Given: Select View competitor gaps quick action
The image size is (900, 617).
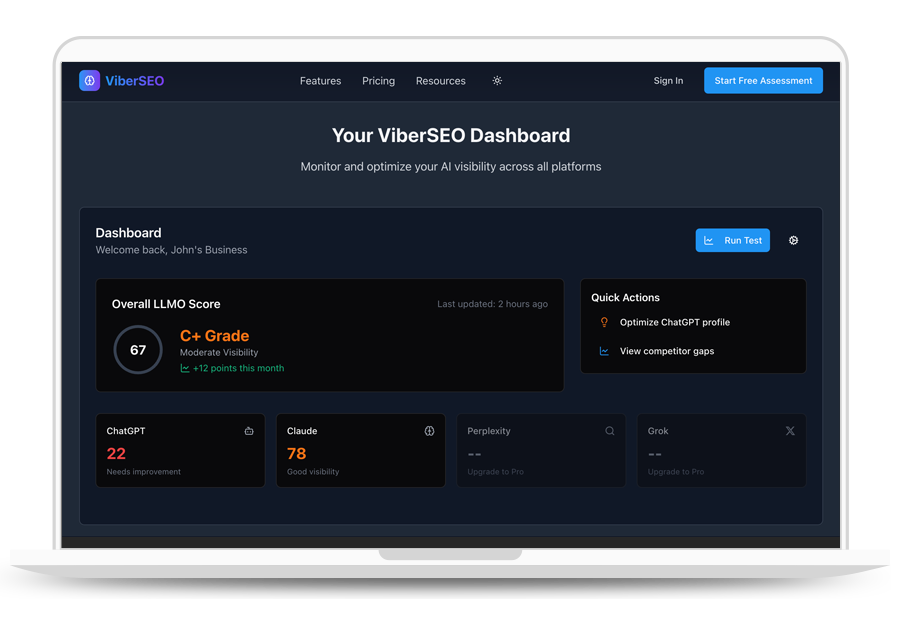Looking at the screenshot, I should [x=657, y=351].
